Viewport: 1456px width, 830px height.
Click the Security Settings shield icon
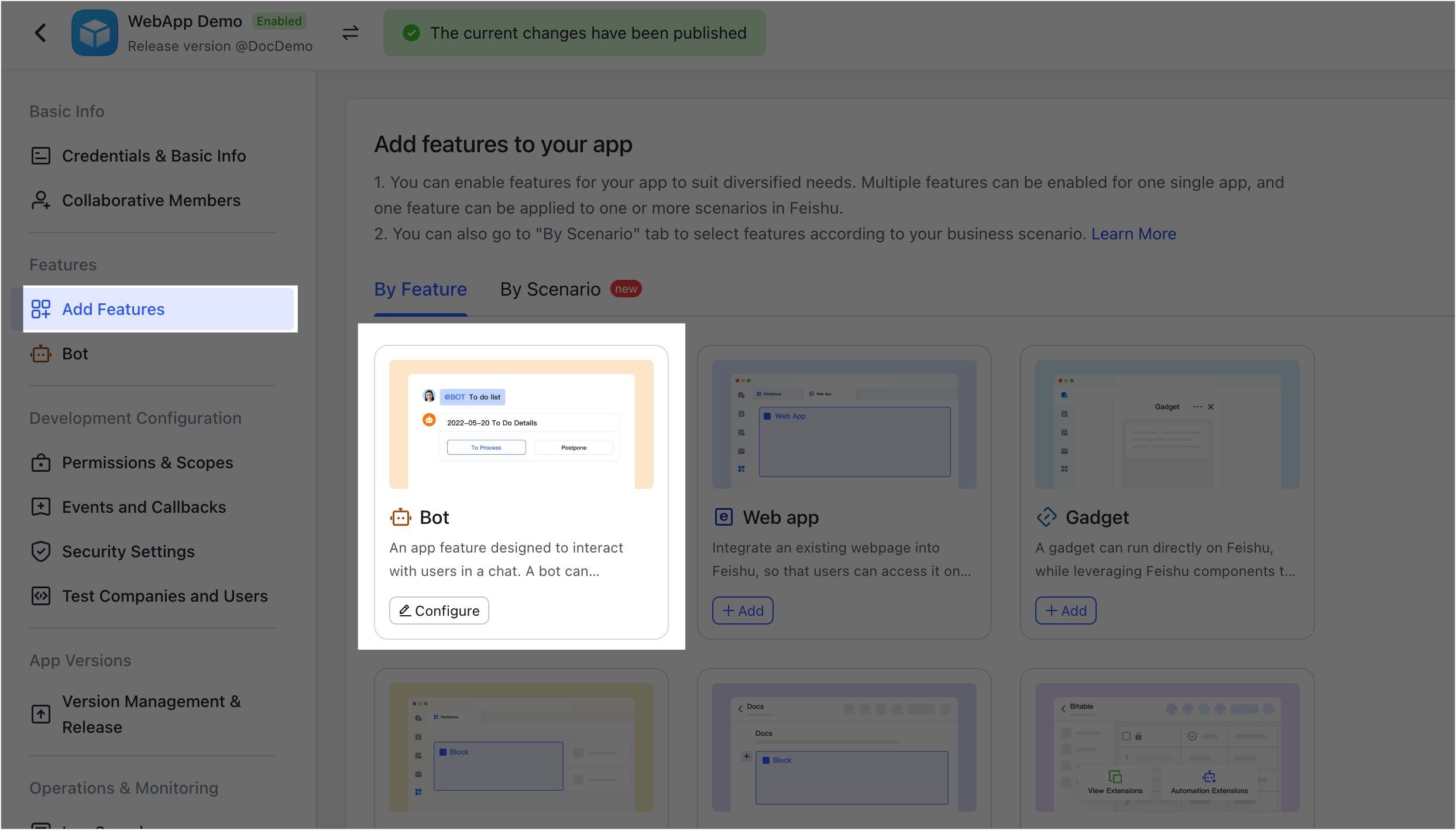click(x=40, y=551)
